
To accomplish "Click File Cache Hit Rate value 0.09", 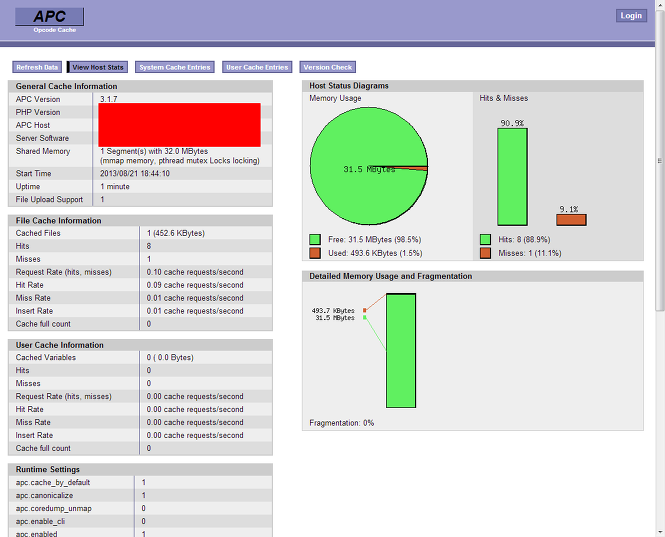I will [195, 285].
